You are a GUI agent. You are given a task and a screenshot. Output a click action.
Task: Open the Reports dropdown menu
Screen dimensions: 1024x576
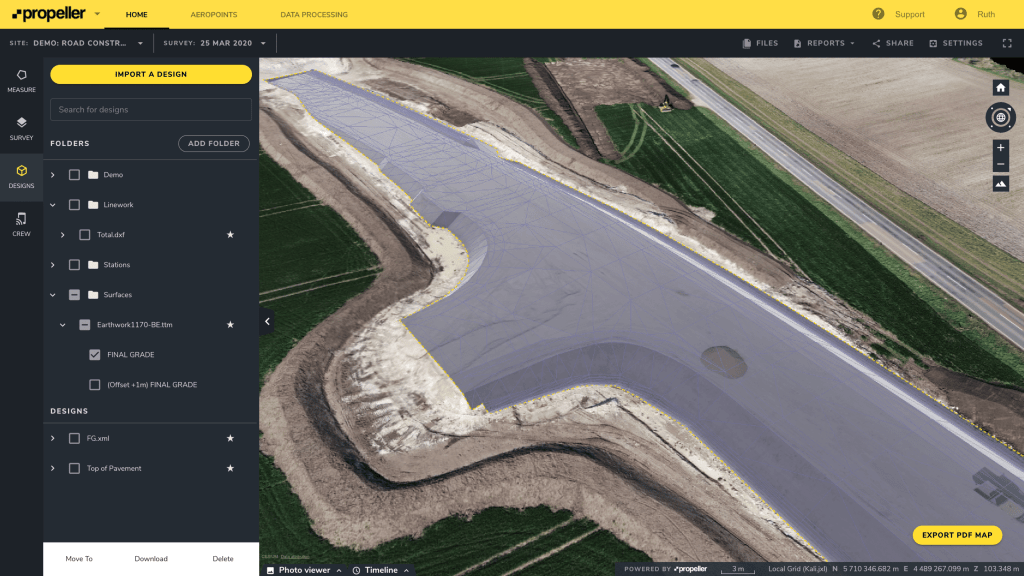(825, 43)
